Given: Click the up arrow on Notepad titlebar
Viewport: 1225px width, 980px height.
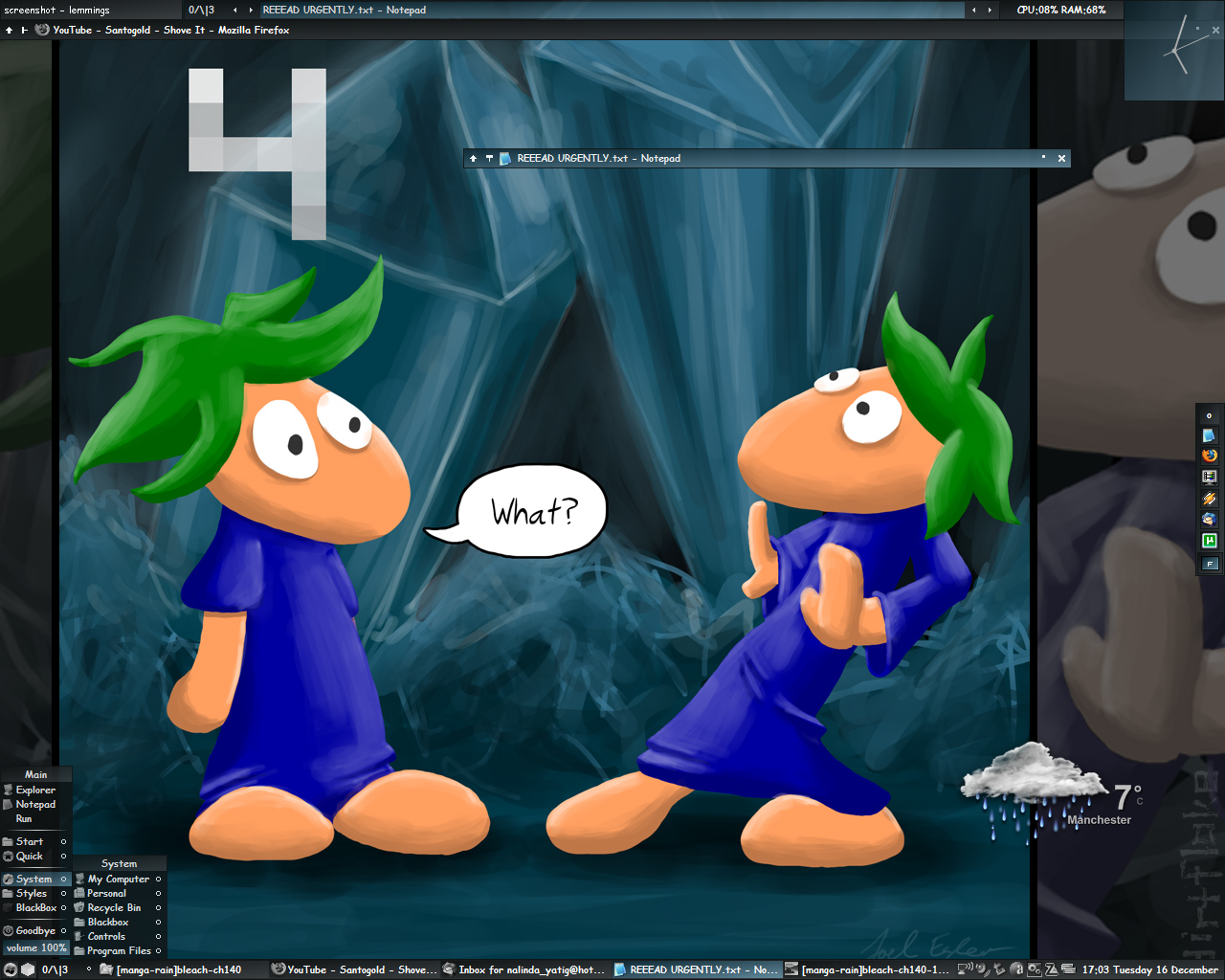Looking at the screenshot, I should [473, 159].
